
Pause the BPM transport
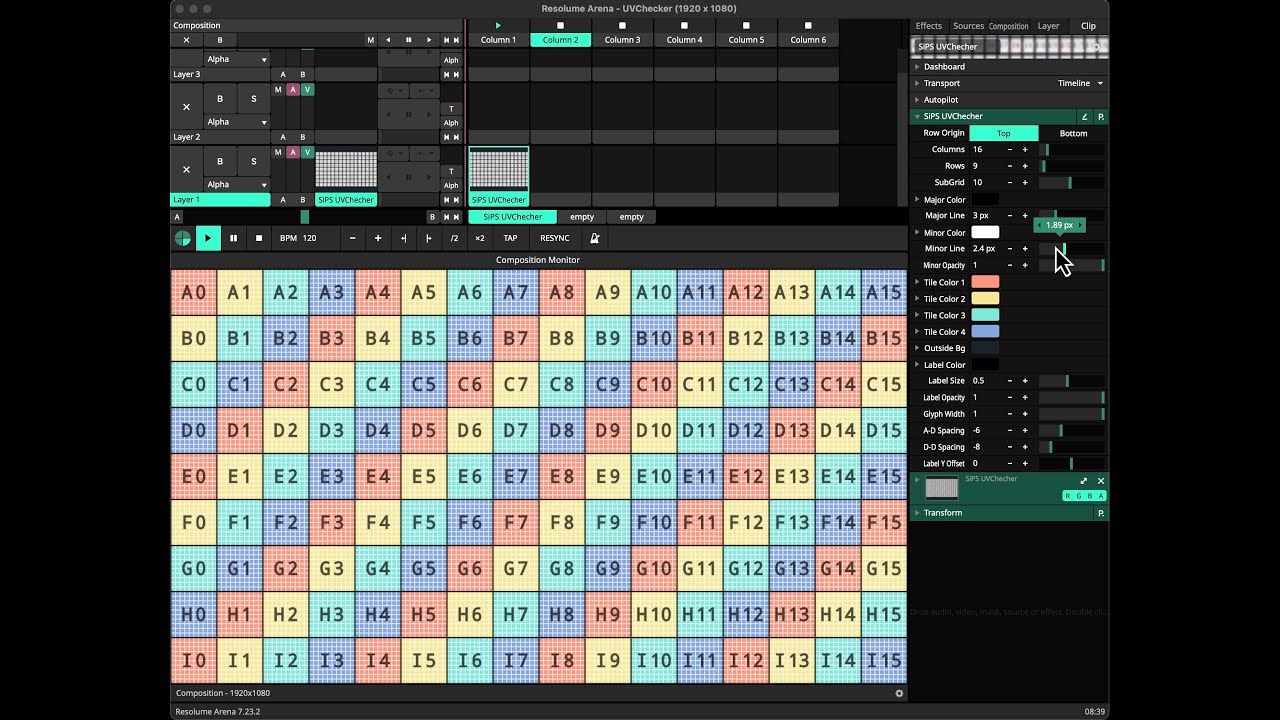pos(234,238)
